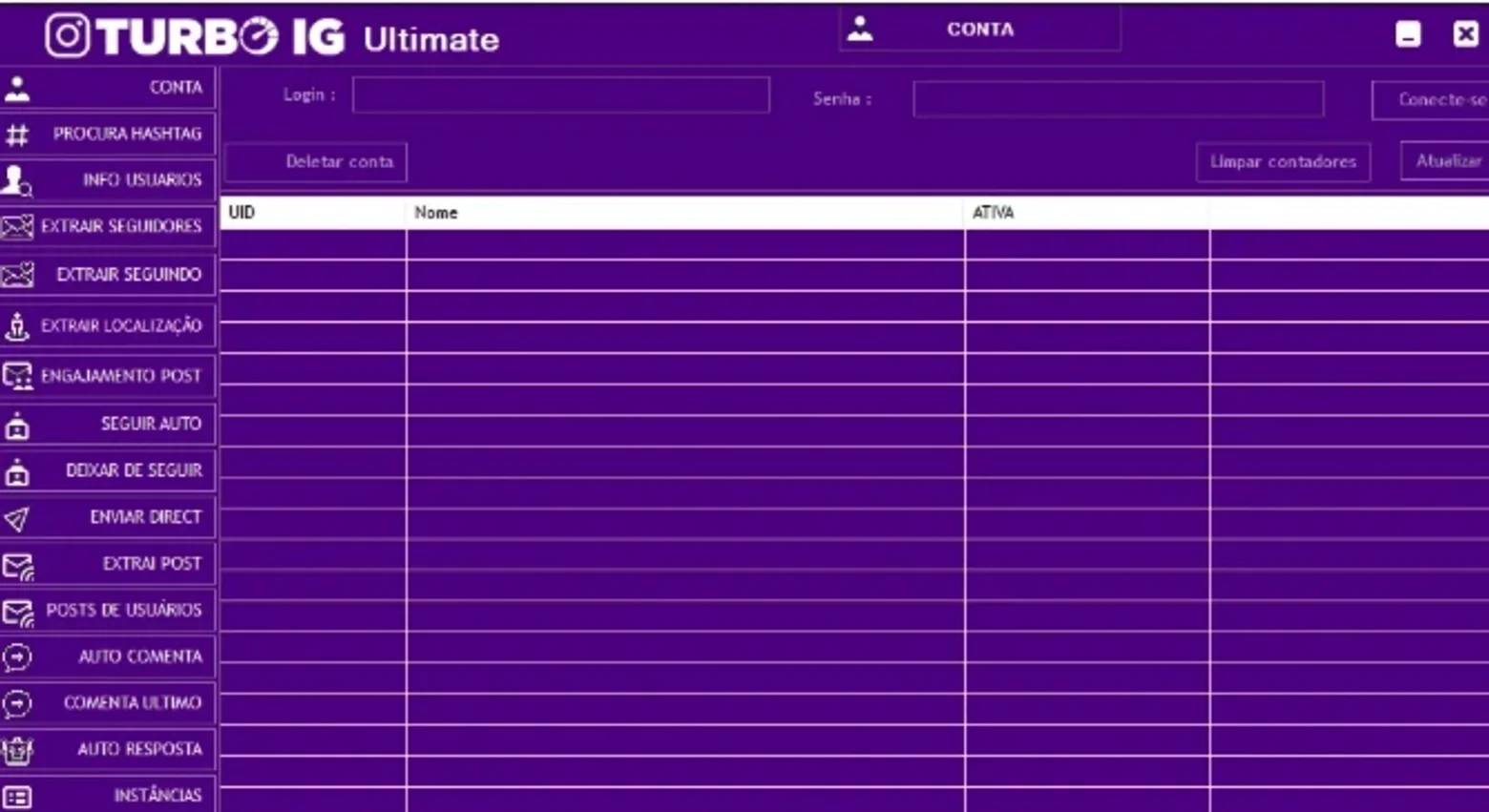Click the DEIXAR DE SEGUIR icon
1489x812 pixels.
pyautogui.click(x=17, y=471)
